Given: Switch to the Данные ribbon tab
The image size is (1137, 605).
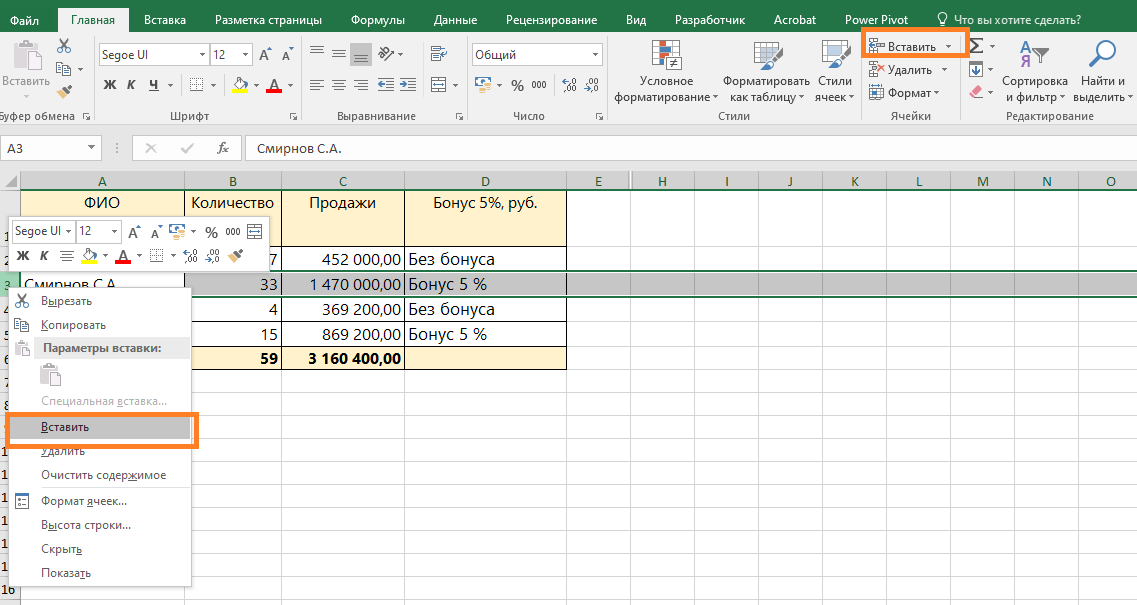Looking at the screenshot, I should point(456,19).
